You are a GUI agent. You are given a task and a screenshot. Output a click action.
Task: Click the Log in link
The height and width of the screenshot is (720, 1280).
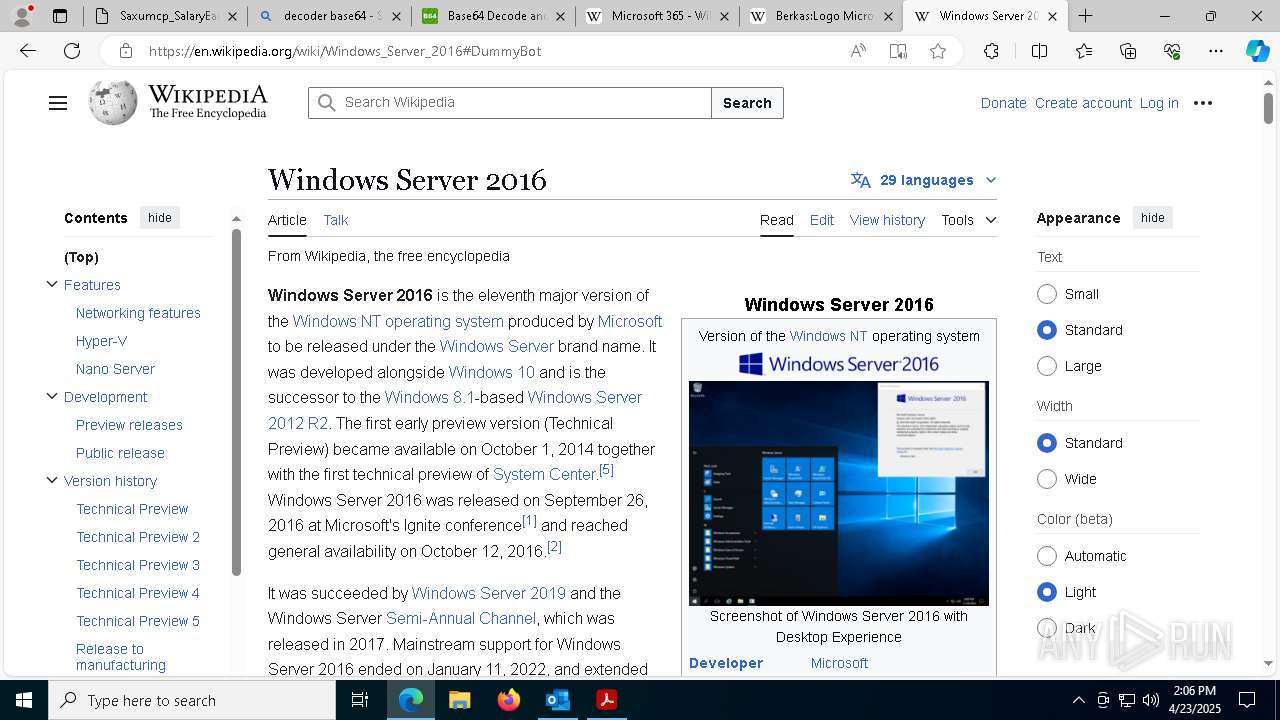[1159, 103]
